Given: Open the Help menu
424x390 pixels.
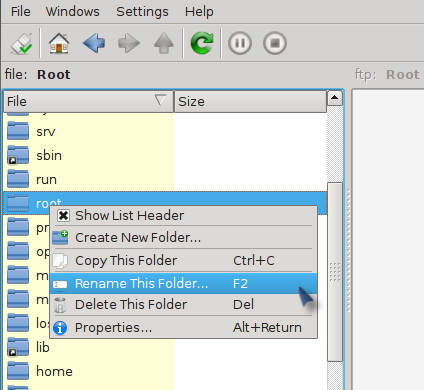Looking at the screenshot, I should (199, 12).
